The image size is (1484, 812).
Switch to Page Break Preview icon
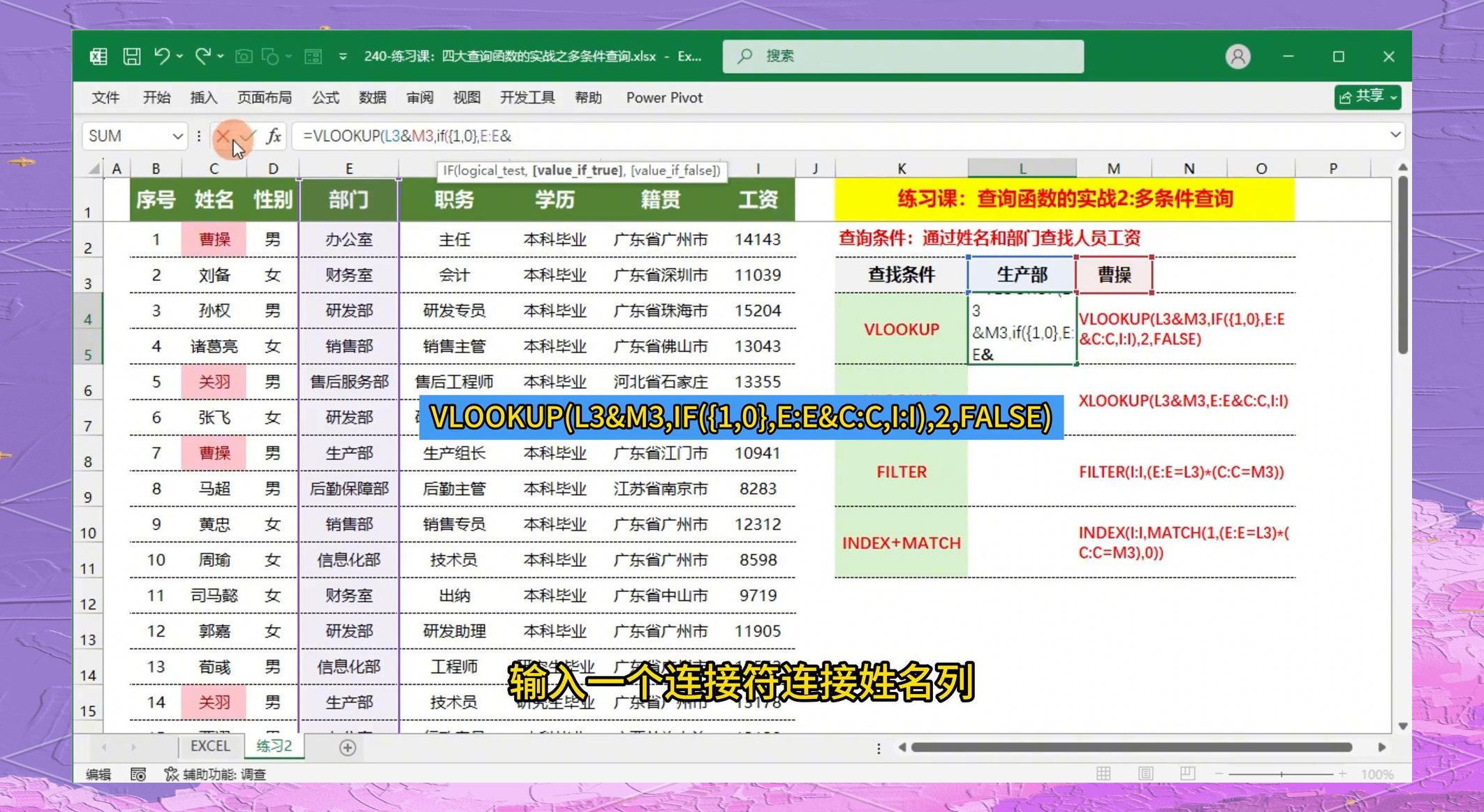click(x=1187, y=774)
